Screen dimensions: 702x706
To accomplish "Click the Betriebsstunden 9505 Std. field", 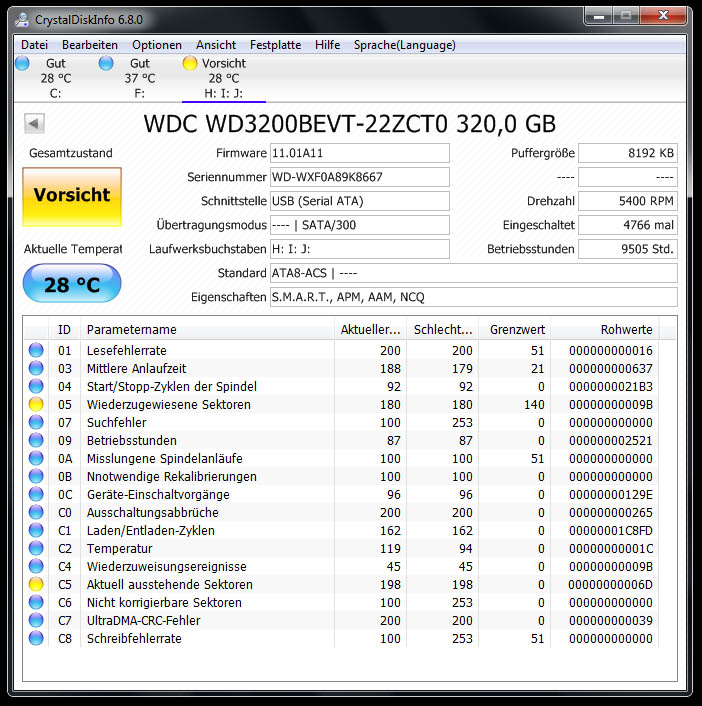I will 628,249.
